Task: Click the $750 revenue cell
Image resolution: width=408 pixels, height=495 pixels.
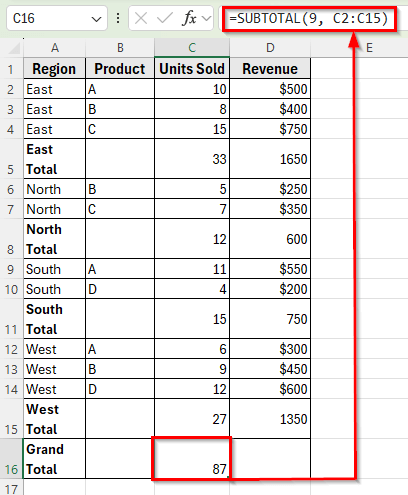Action: pyautogui.click(x=270, y=129)
